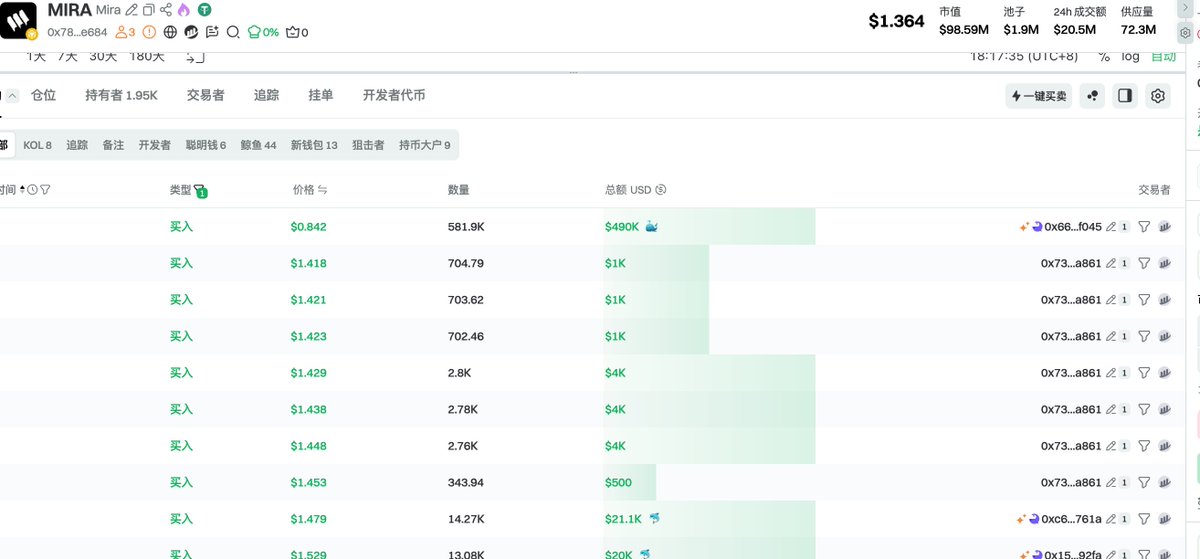Copy token name using the copy icon

click(x=148, y=10)
